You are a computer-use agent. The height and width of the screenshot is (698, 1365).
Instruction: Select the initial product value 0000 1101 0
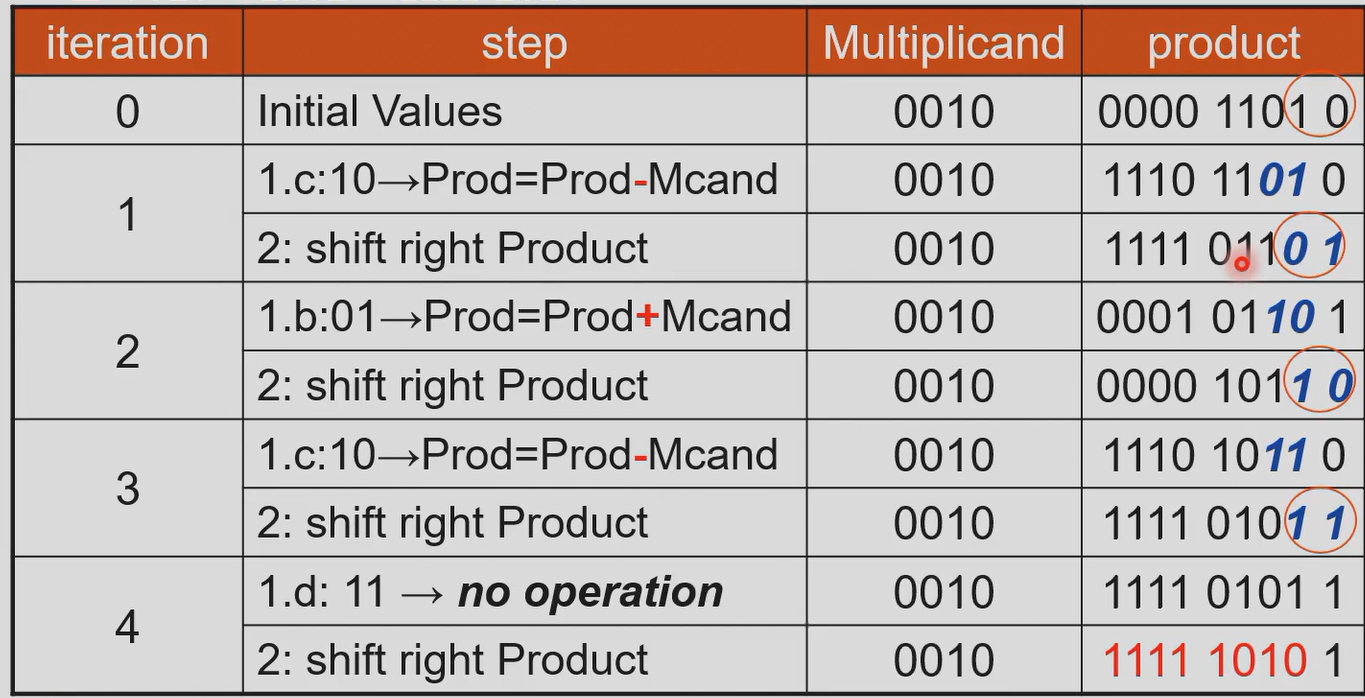click(x=1223, y=112)
